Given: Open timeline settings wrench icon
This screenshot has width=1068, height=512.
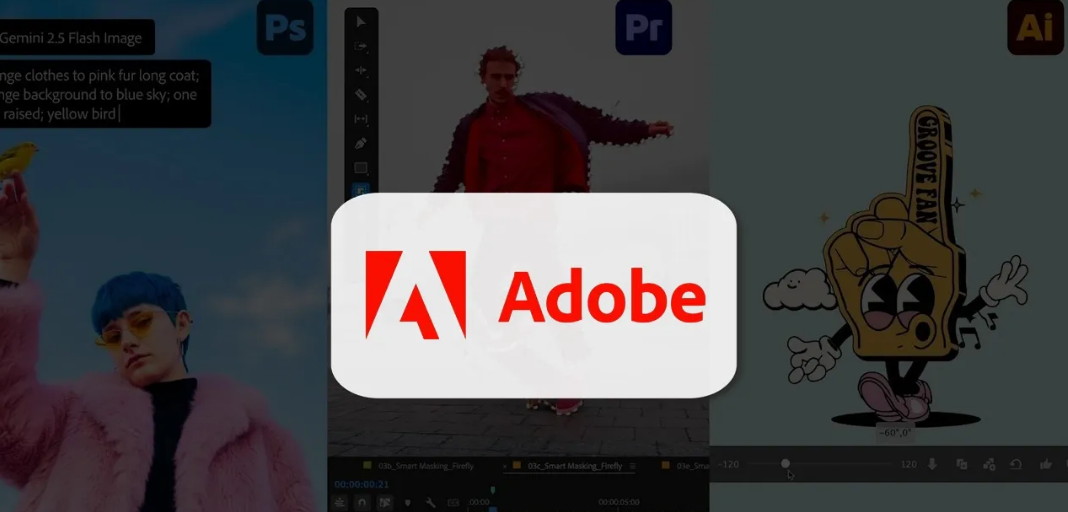Looking at the screenshot, I should pos(430,502).
